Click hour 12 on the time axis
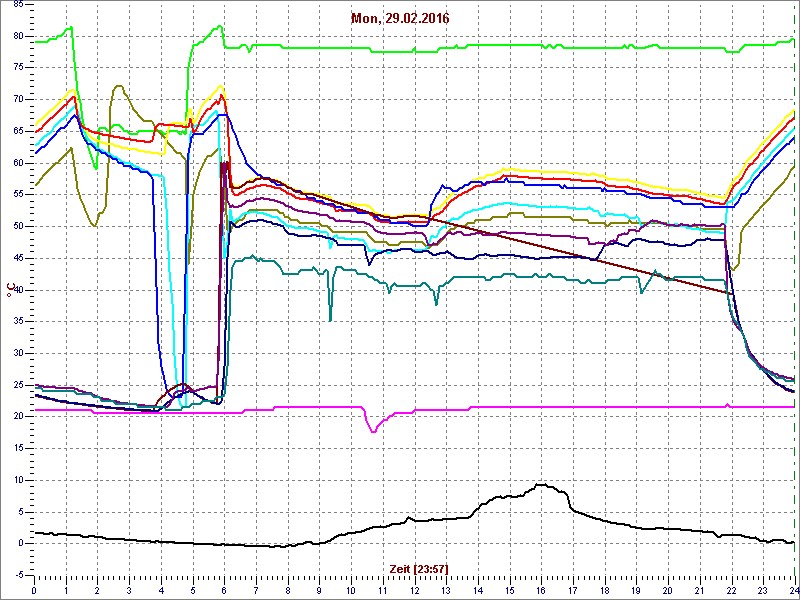The height and width of the screenshot is (600, 800). (x=414, y=588)
